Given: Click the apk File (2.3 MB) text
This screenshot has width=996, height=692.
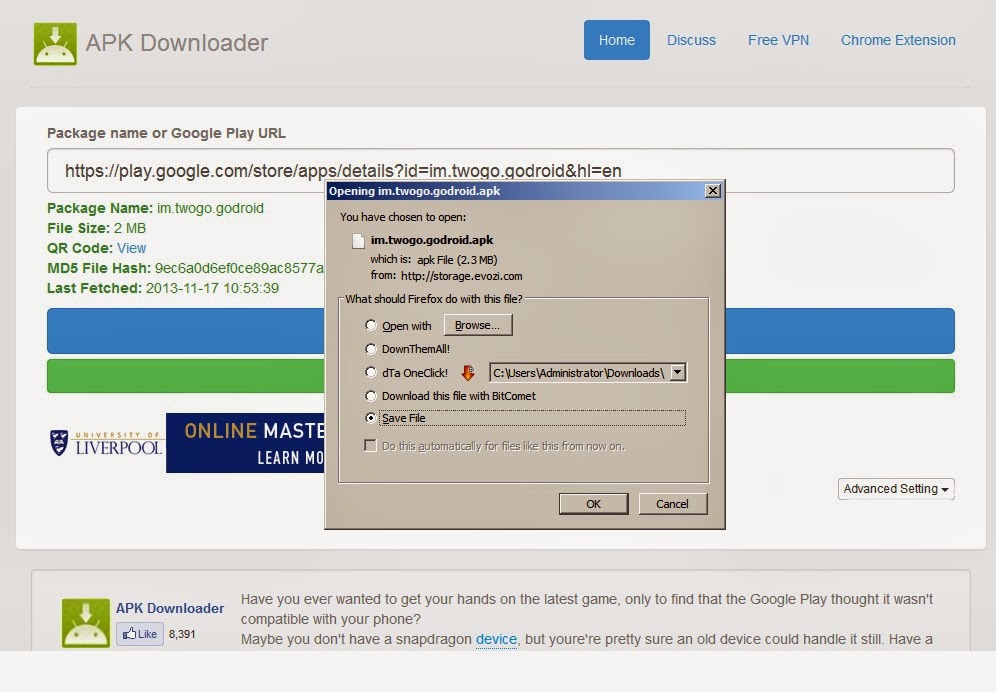Looking at the screenshot, I should pyautogui.click(x=457, y=260).
